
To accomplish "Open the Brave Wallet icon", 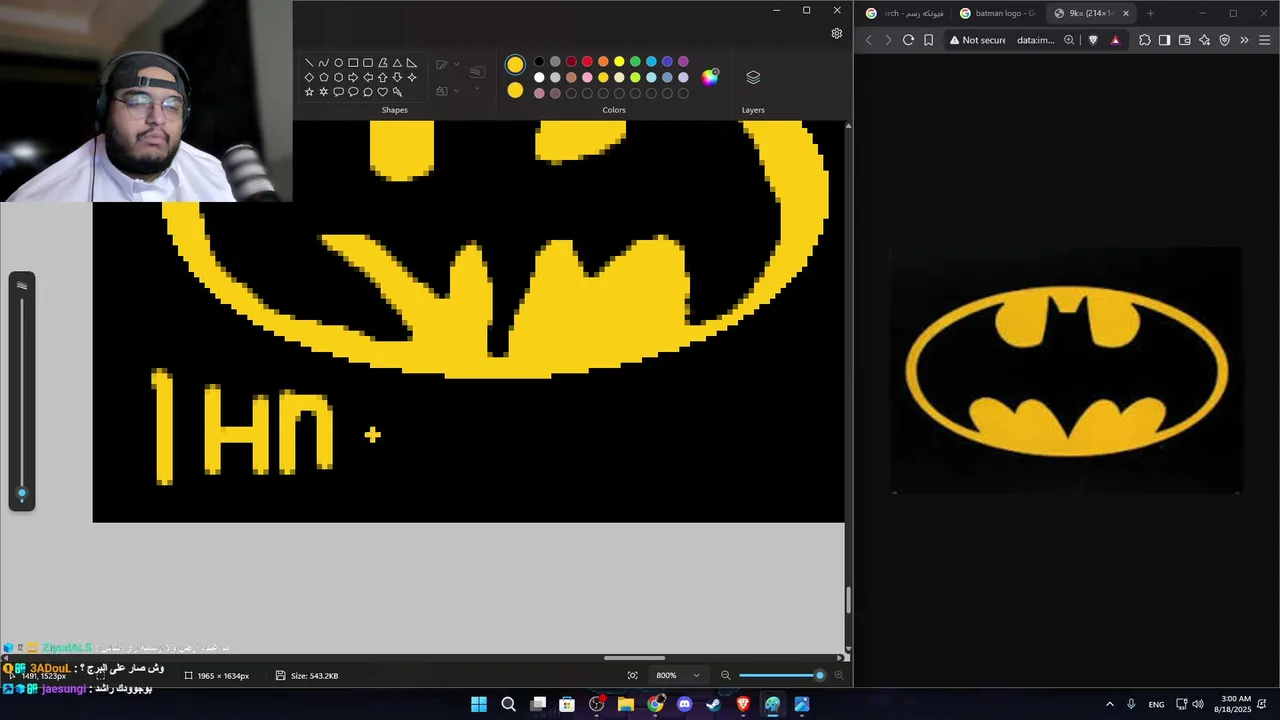I will pos(1184,40).
